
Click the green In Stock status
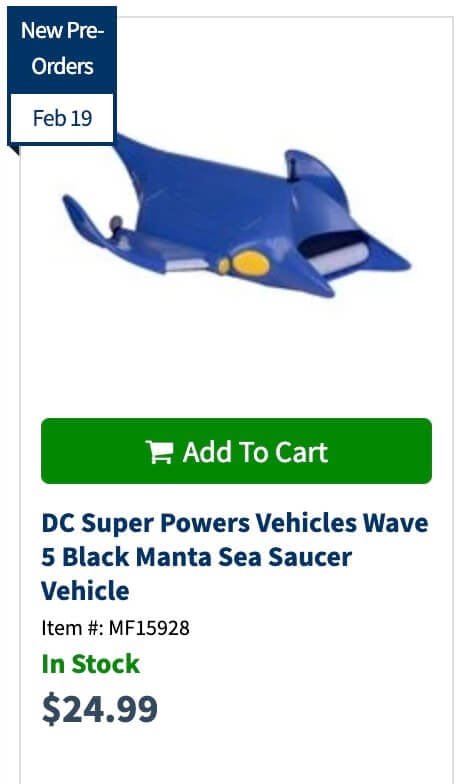click(90, 664)
